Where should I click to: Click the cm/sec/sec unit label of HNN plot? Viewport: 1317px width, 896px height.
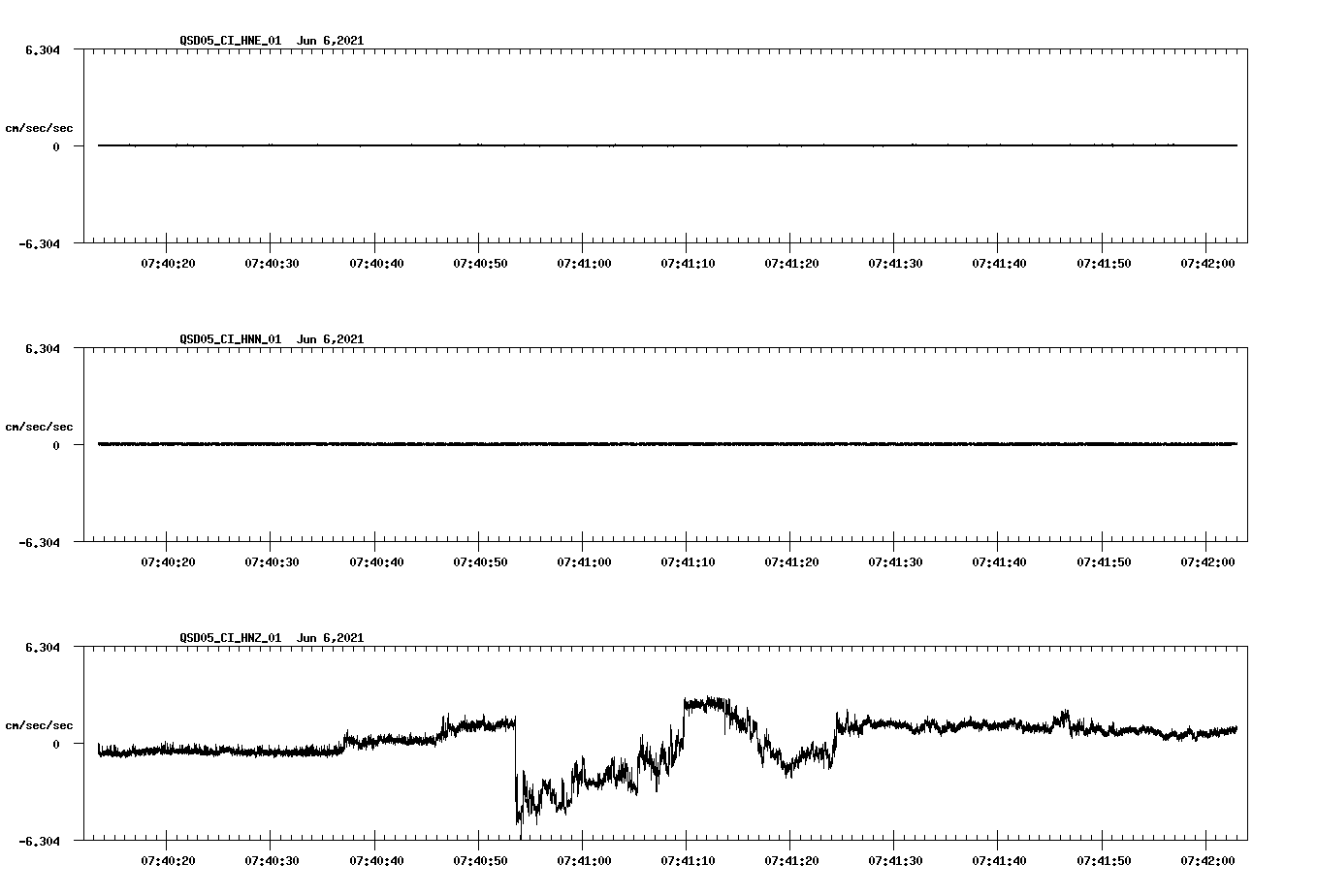coord(39,427)
